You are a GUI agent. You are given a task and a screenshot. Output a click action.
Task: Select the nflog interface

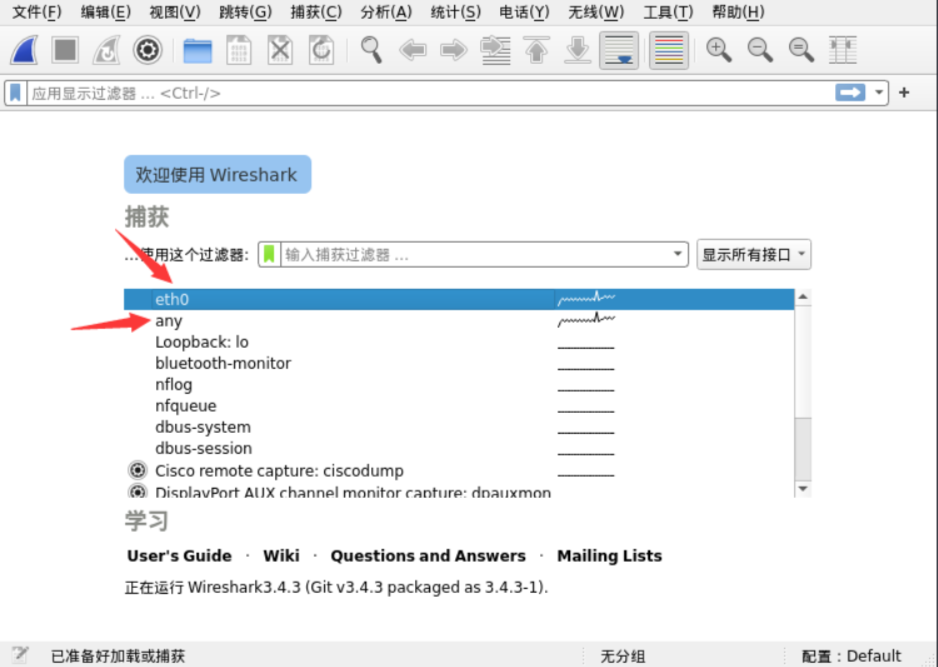coord(459,385)
